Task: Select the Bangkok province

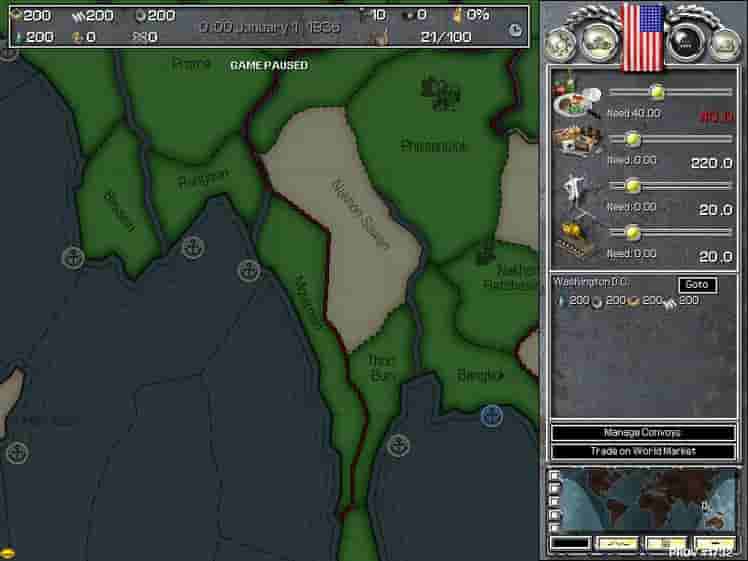Action: pos(480,376)
